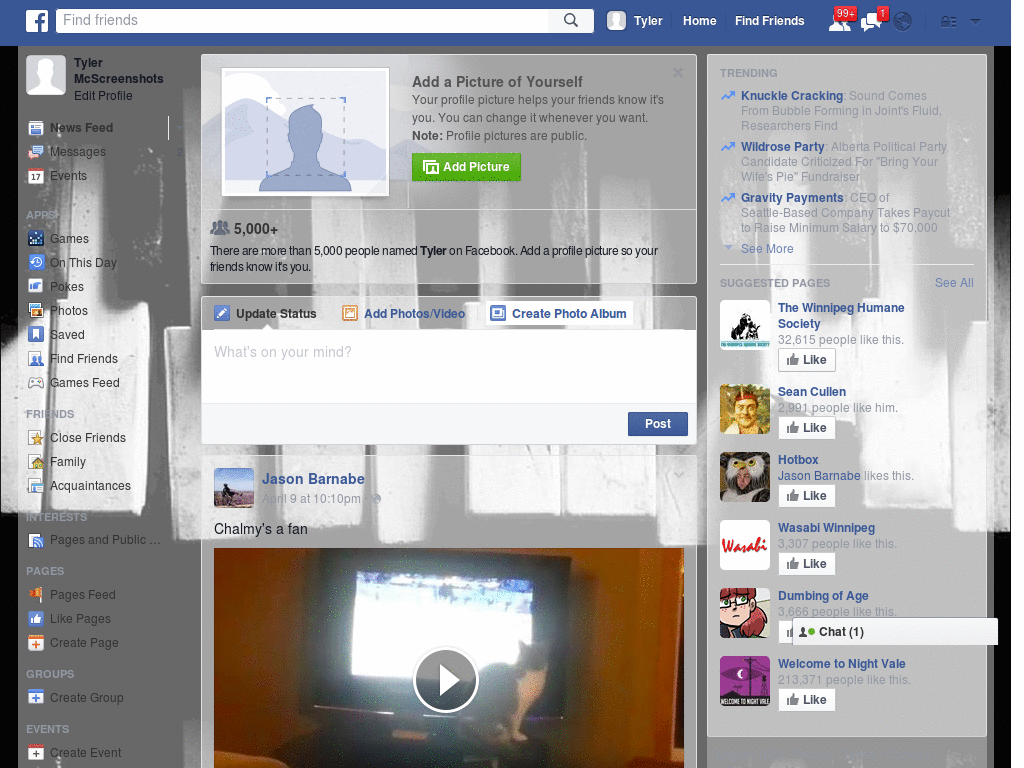
Task: Dismiss the Add a Picture card
Action: coord(678,73)
